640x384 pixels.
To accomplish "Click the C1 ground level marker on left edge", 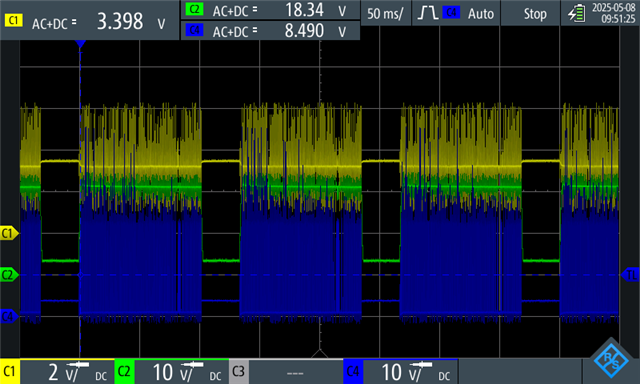I will tap(9, 233).
